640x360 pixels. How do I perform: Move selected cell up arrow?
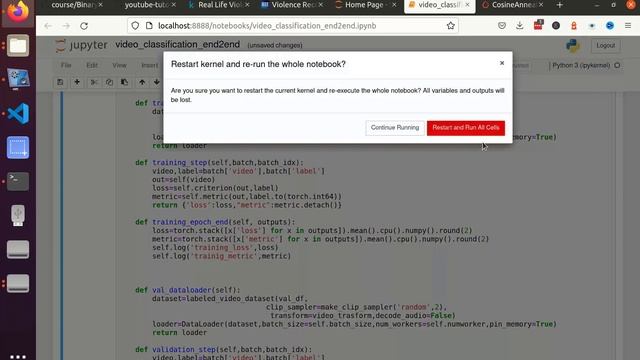142,82
